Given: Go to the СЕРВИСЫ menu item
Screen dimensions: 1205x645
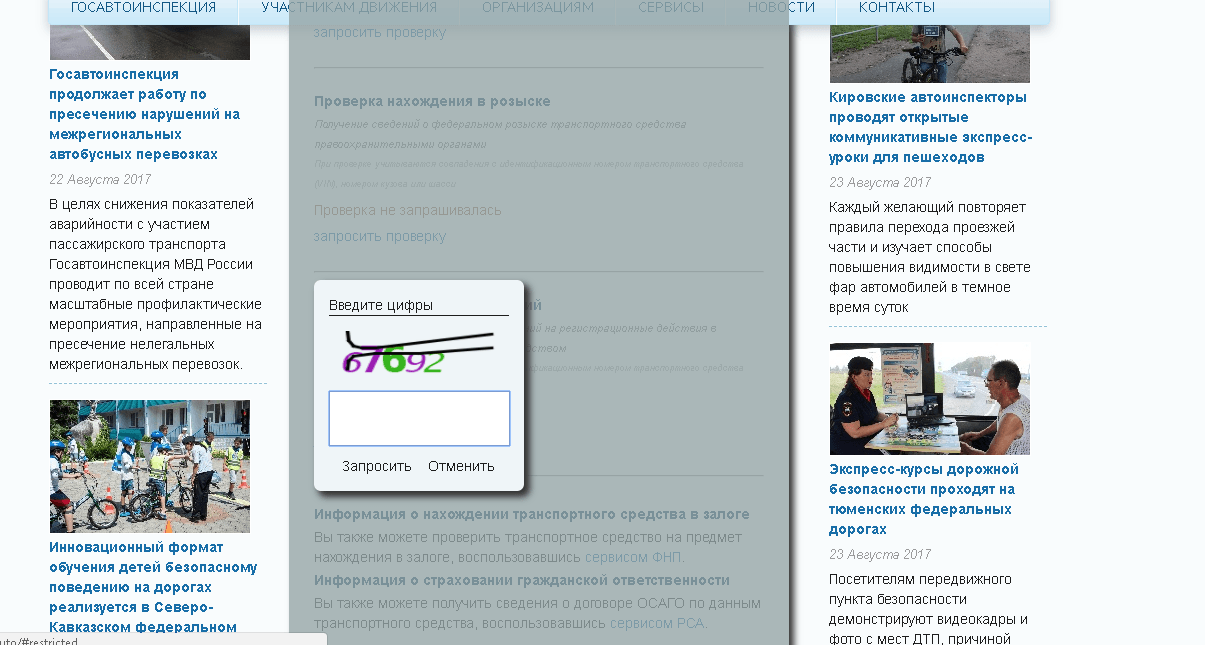Looking at the screenshot, I should point(670,8).
